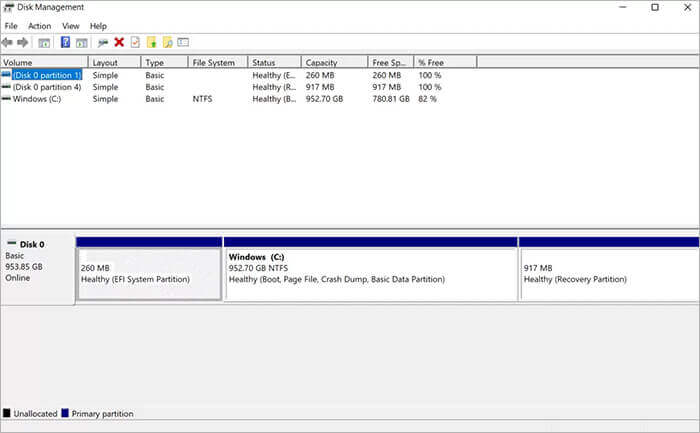
Task: Click toolbar icon just left of red X
Action: coord(103,42)
